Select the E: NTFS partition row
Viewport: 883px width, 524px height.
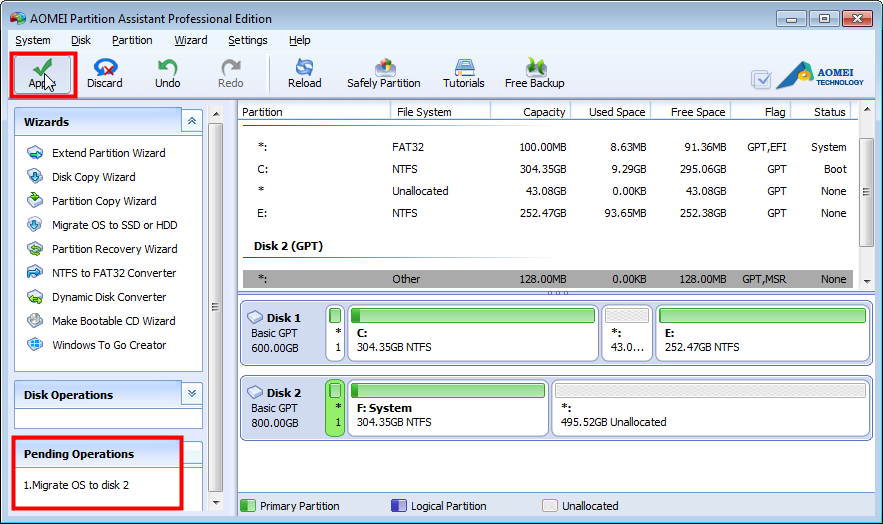[x=548, y=213]
